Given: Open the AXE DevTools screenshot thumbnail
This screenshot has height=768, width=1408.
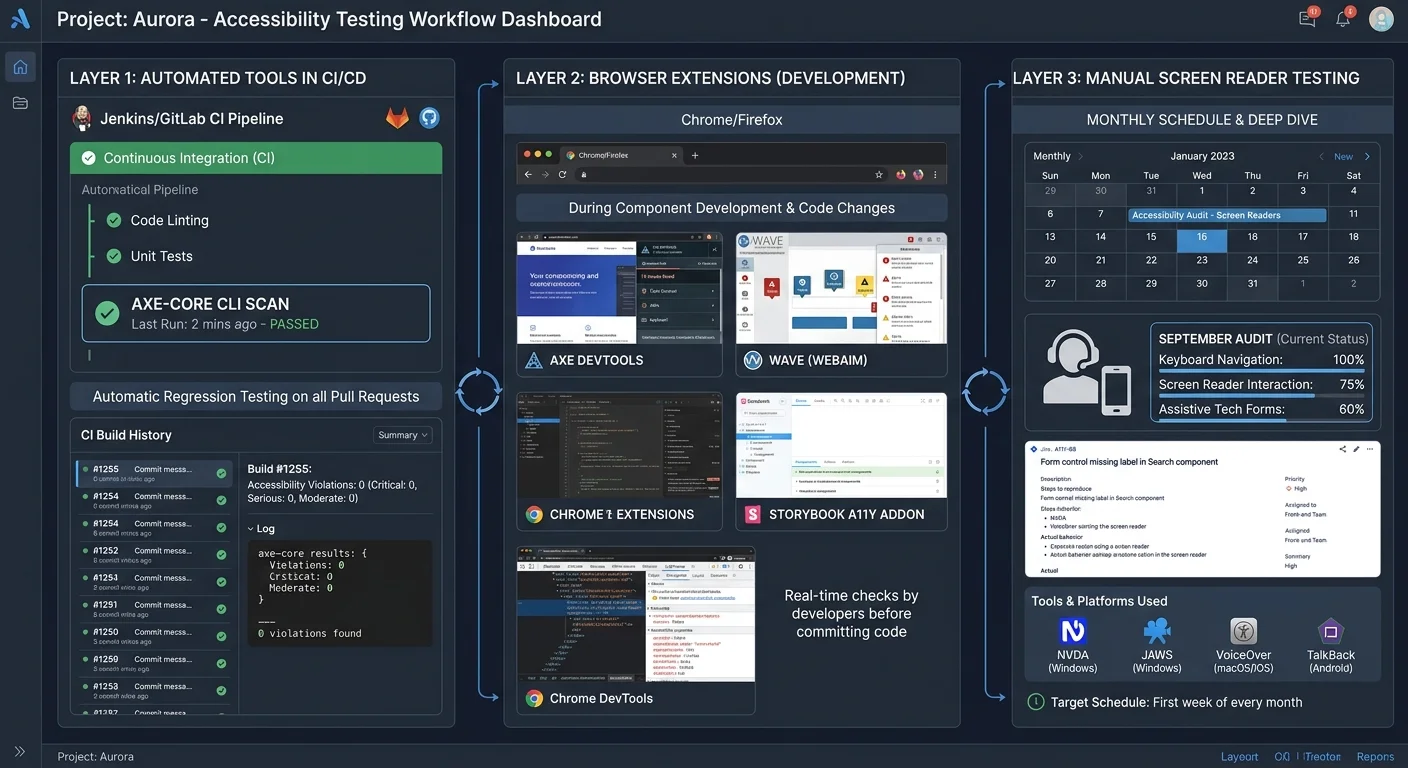Looking at the screenshot, I should coord(619,288).
